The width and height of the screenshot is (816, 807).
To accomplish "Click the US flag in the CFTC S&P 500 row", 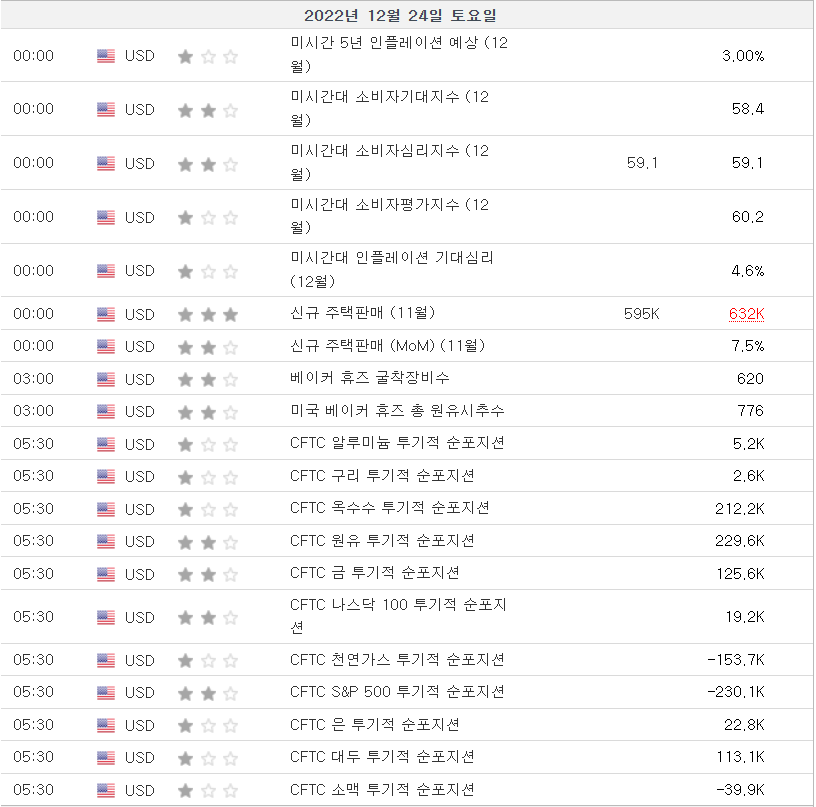I will pos(106,692).
